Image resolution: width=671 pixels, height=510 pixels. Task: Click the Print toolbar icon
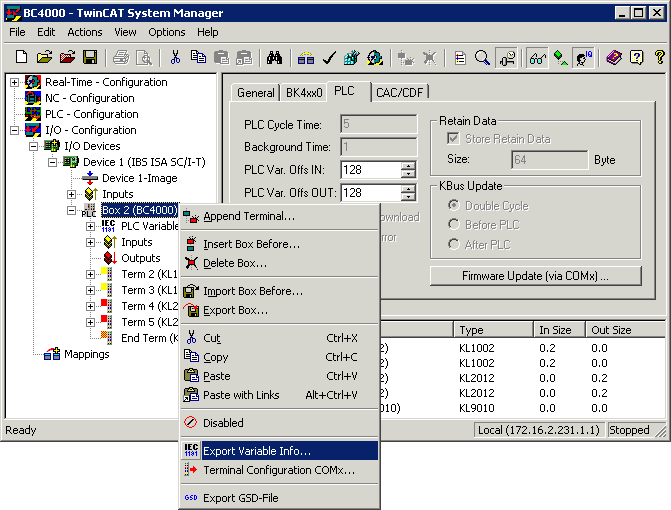pyautogui.click(x=121, y=57)
